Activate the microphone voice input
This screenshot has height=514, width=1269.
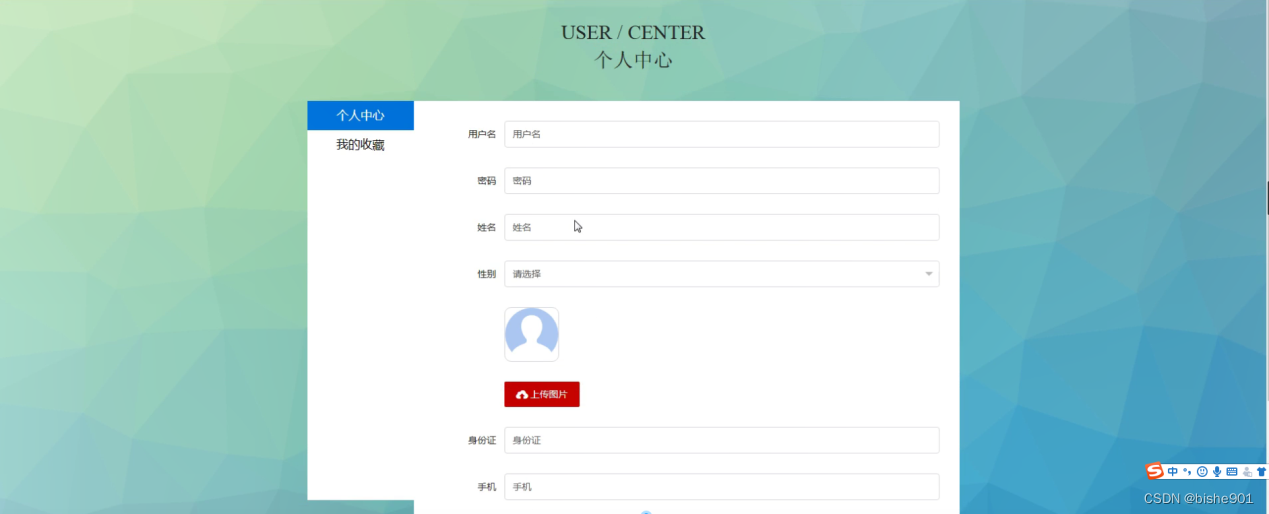click(x=1217, y=472)
